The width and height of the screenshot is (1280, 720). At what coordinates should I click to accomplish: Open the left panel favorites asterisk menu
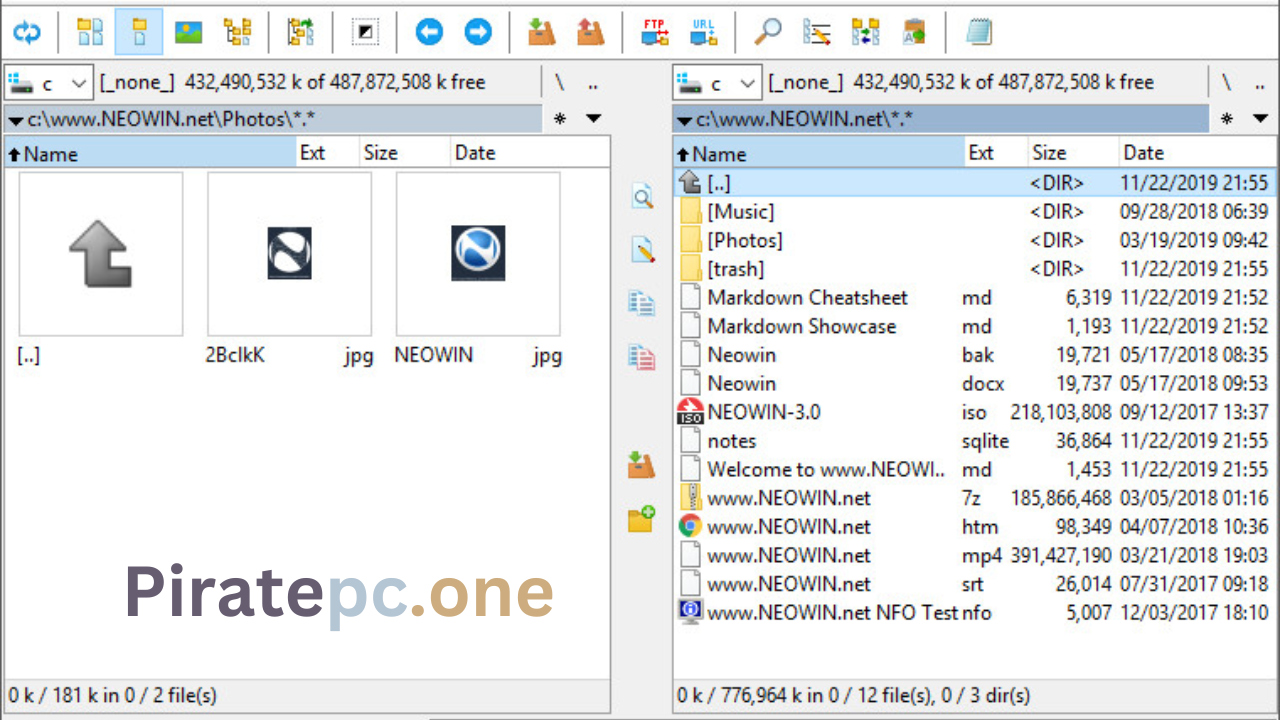click(560, 119)
